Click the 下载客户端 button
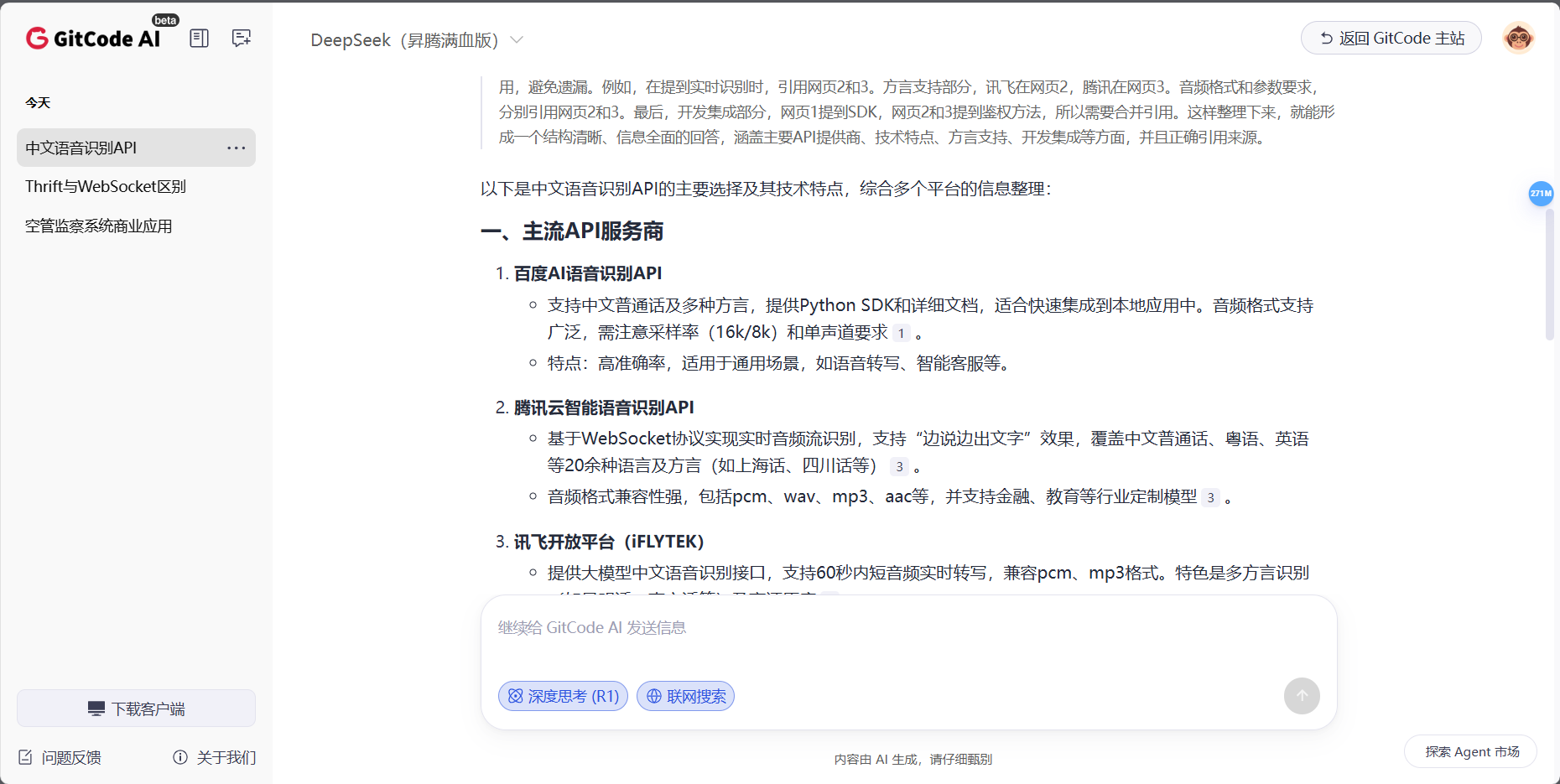The image size is (1560, 784). point(136,709)
